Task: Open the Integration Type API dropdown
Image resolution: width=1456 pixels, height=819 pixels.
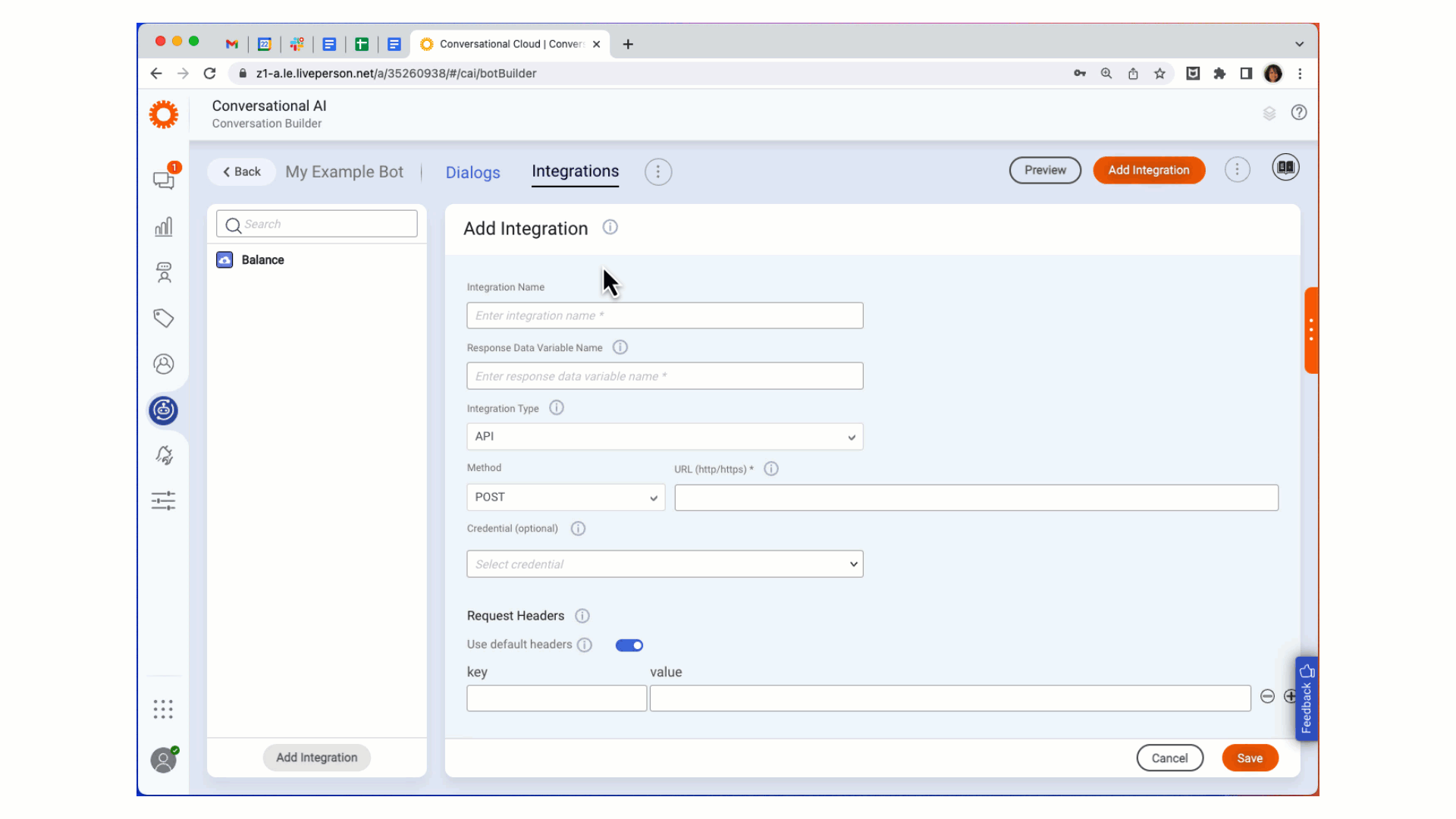Action: (x=665, y=437)
